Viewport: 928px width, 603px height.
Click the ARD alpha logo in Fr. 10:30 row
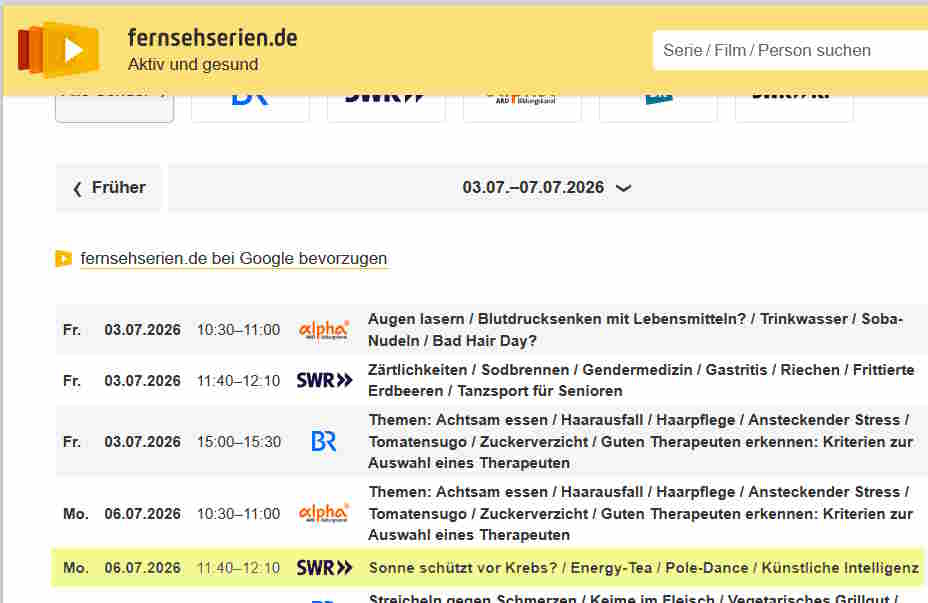pyautogui.click(x=324, y=330)
